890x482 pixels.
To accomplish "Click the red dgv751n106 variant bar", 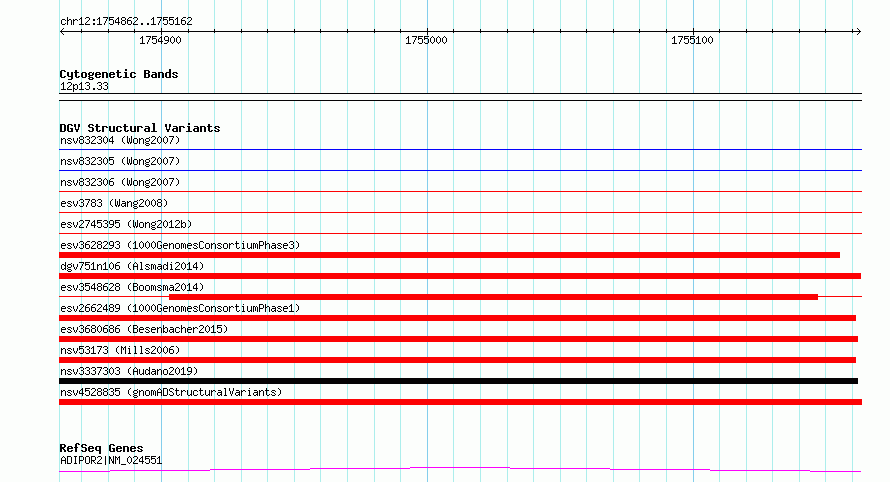I will pyautogui.click(x=460, y=276).
